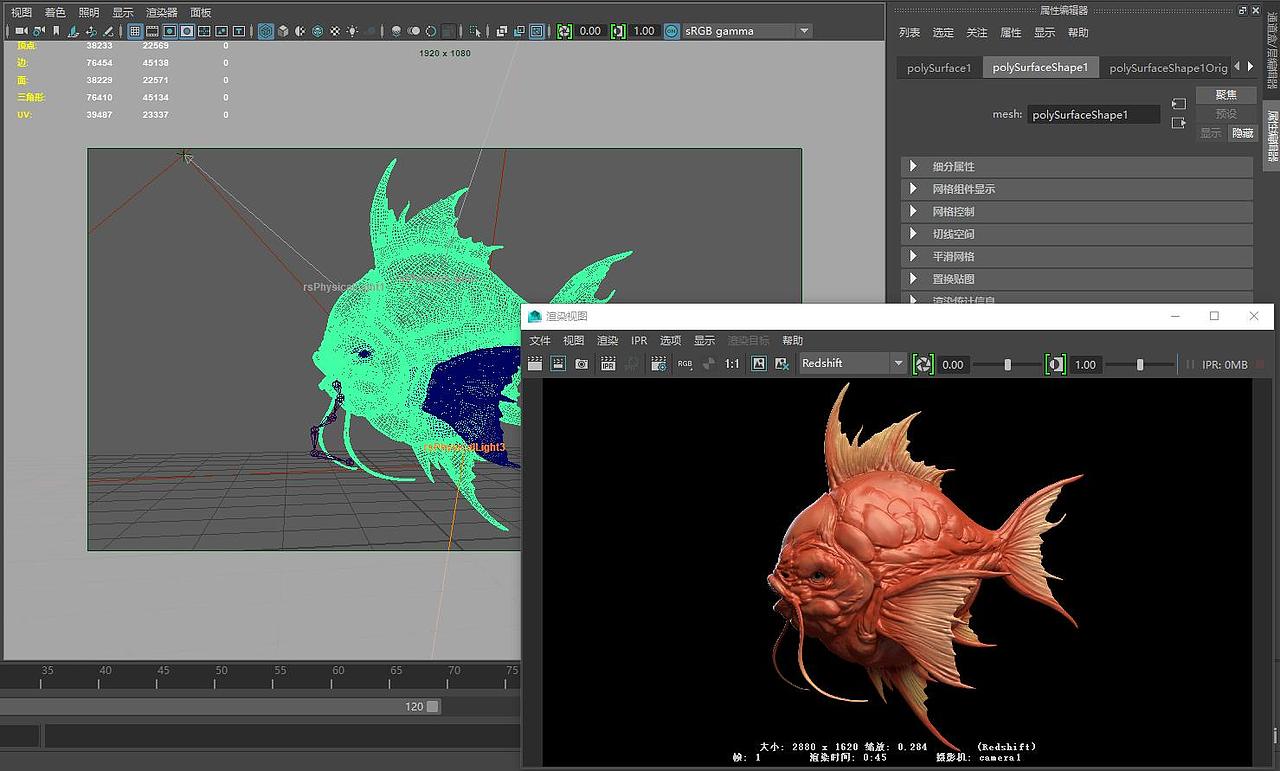Toggle viewport lights with the bulb icon

(352, 31)
